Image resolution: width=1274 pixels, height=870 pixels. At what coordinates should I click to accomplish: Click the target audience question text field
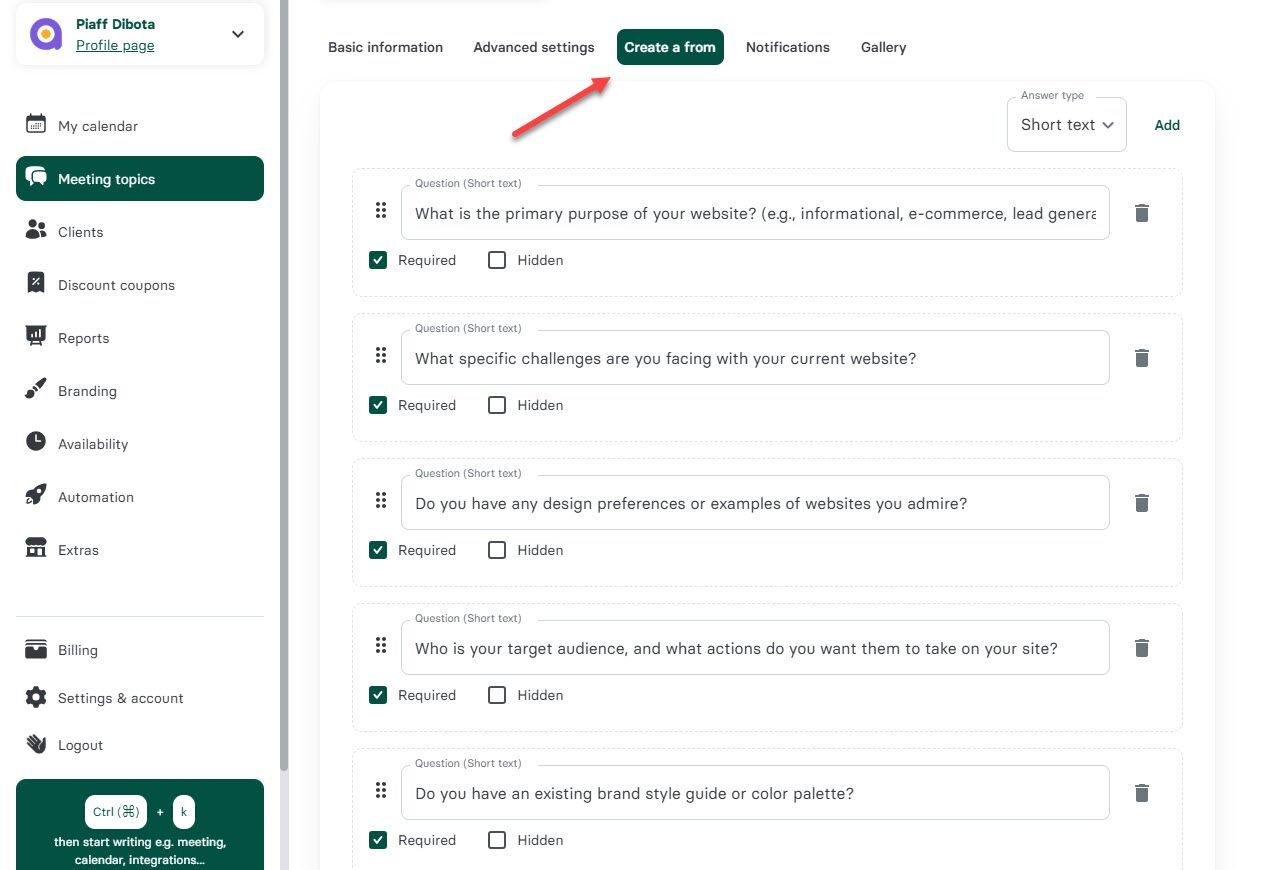(x=755, y=648)
